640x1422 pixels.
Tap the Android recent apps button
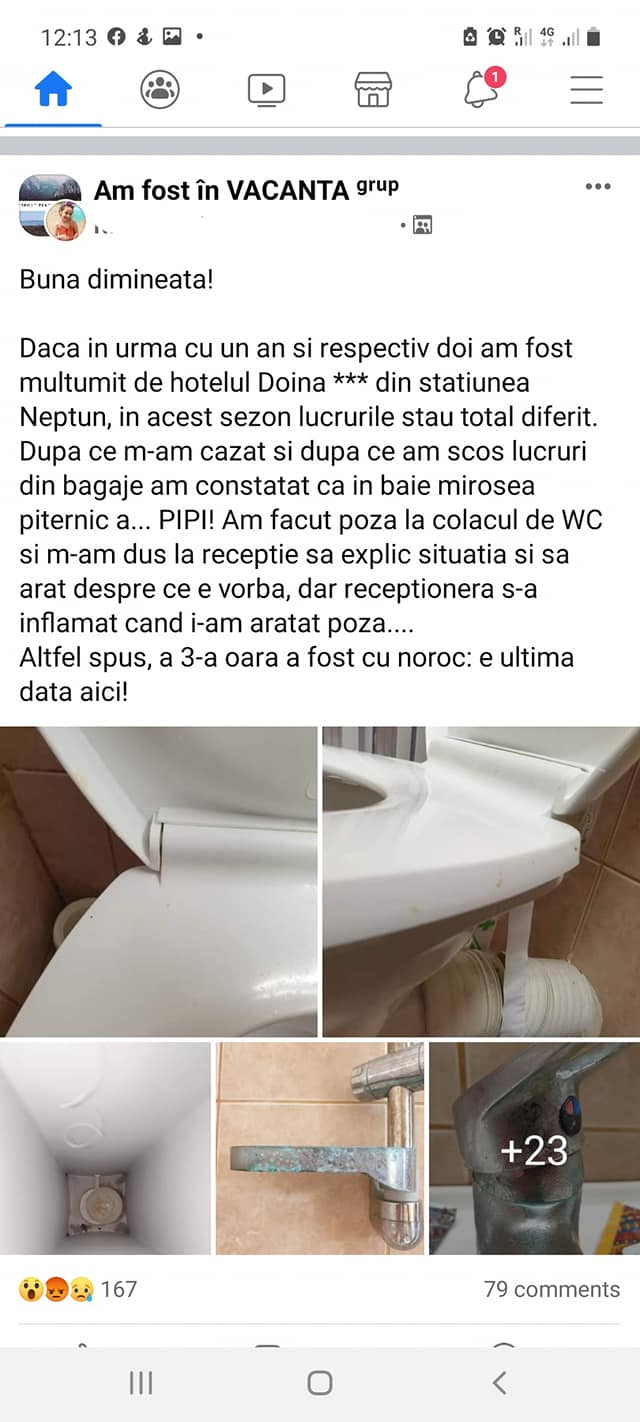141,1383
